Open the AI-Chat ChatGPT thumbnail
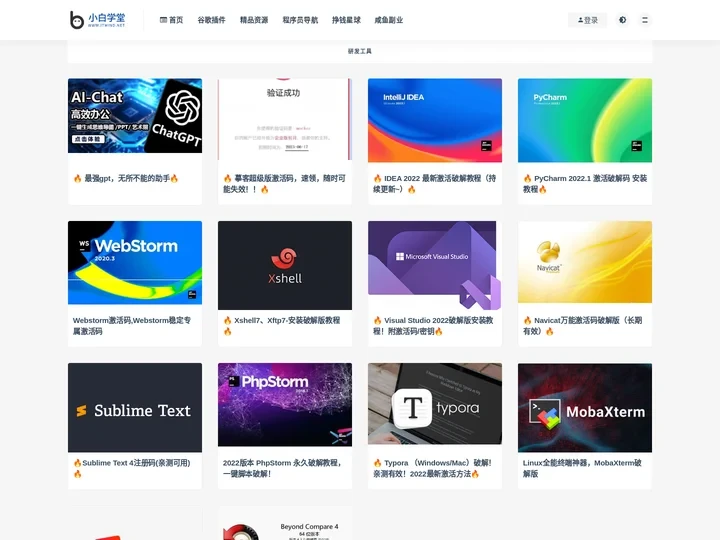Image resolution: width=720 pixels, height=540 pixels. point(135,116)
